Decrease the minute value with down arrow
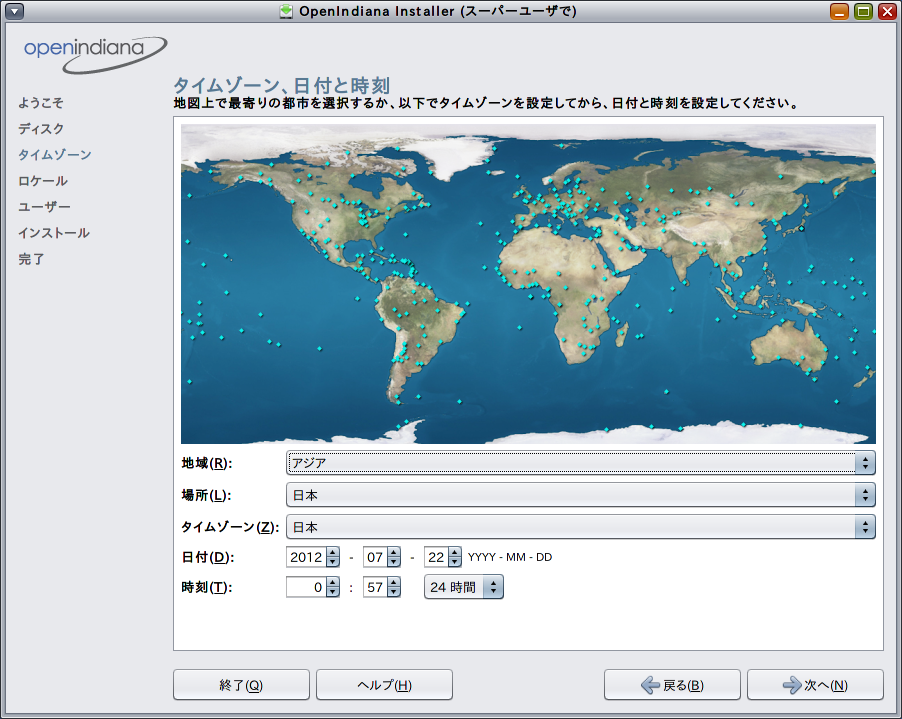This screenshot has height=719, width=902. point(393,593)
